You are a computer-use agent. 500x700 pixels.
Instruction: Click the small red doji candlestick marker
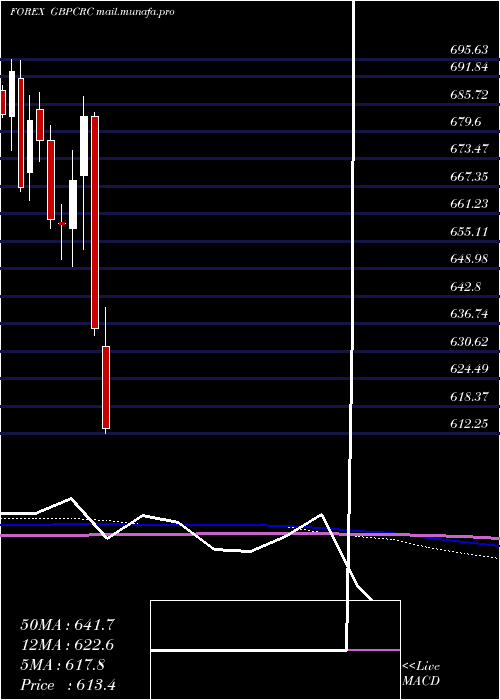coord(62,223)
